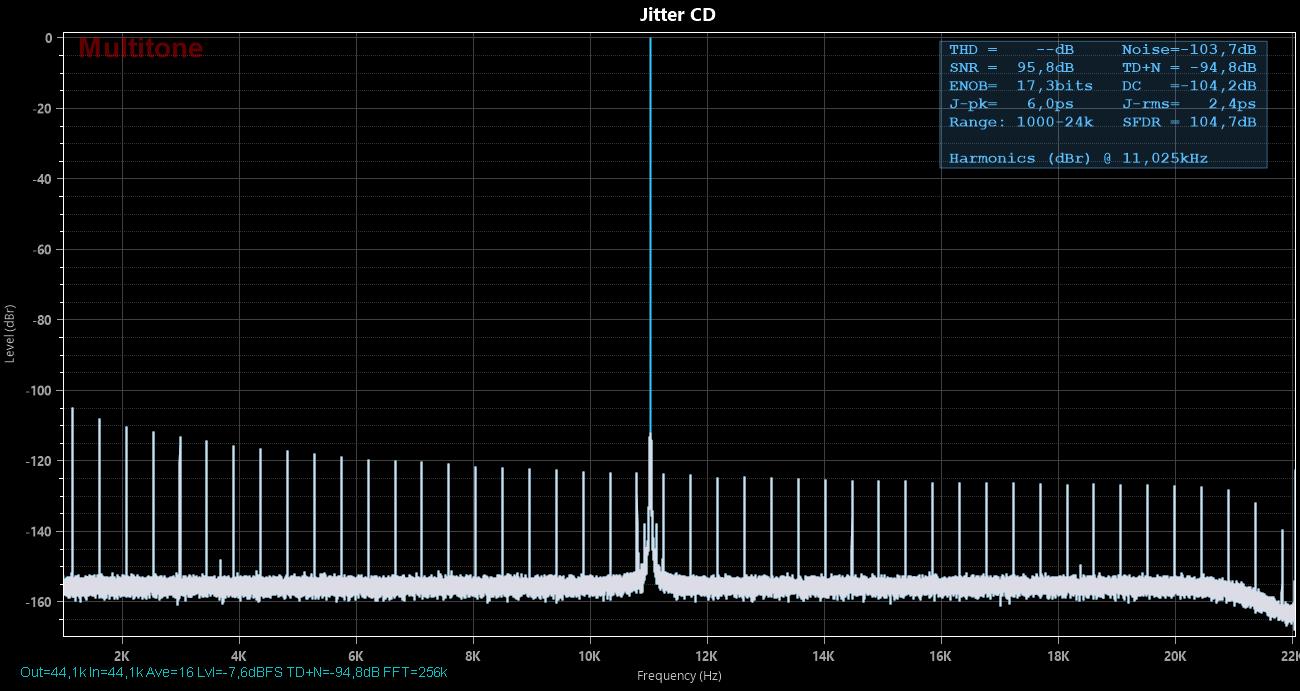1300x691 pixels.
Task: Click the "-40" level tick label
Action: click(43, 179)
